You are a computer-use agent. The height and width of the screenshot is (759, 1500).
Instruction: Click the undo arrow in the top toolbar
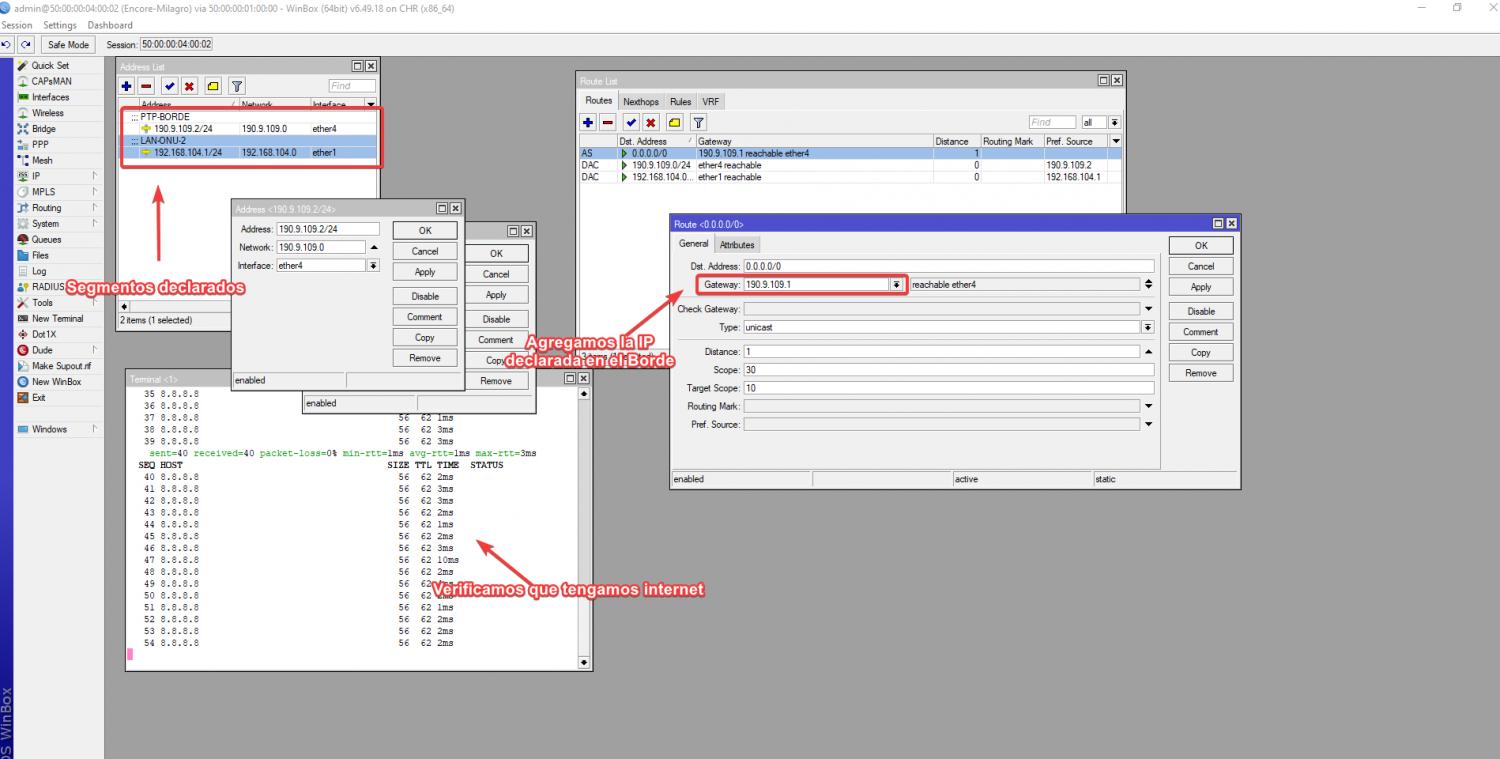[x=8, y=44]
